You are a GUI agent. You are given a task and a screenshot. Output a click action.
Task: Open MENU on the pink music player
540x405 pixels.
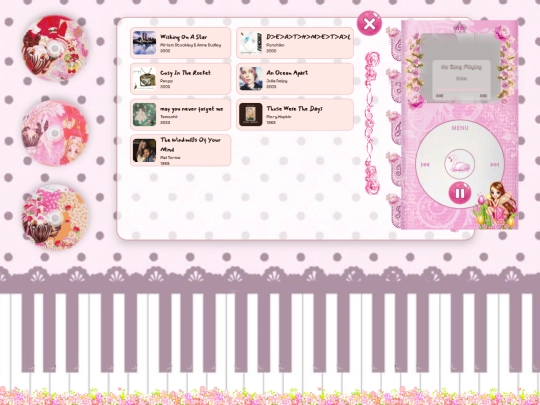pos(460,128)
